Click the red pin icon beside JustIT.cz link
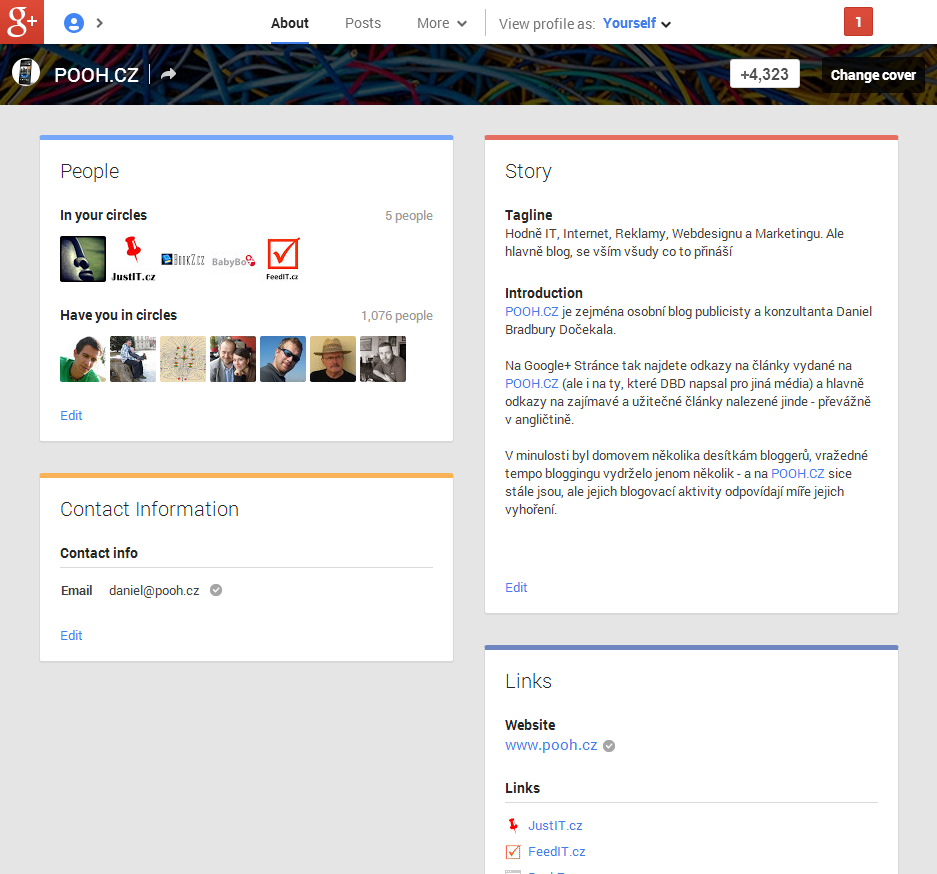This screenshot has height=874, width=937. [x=513, y=825]
